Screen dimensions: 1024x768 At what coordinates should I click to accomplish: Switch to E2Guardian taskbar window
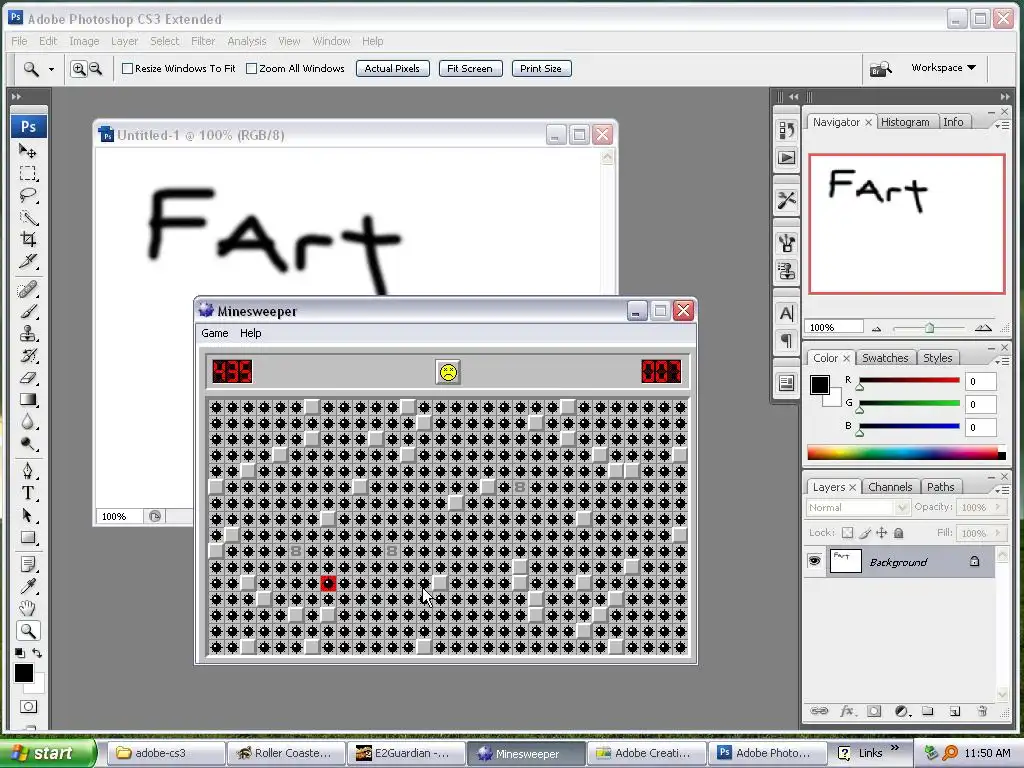[x=406, y=753]
